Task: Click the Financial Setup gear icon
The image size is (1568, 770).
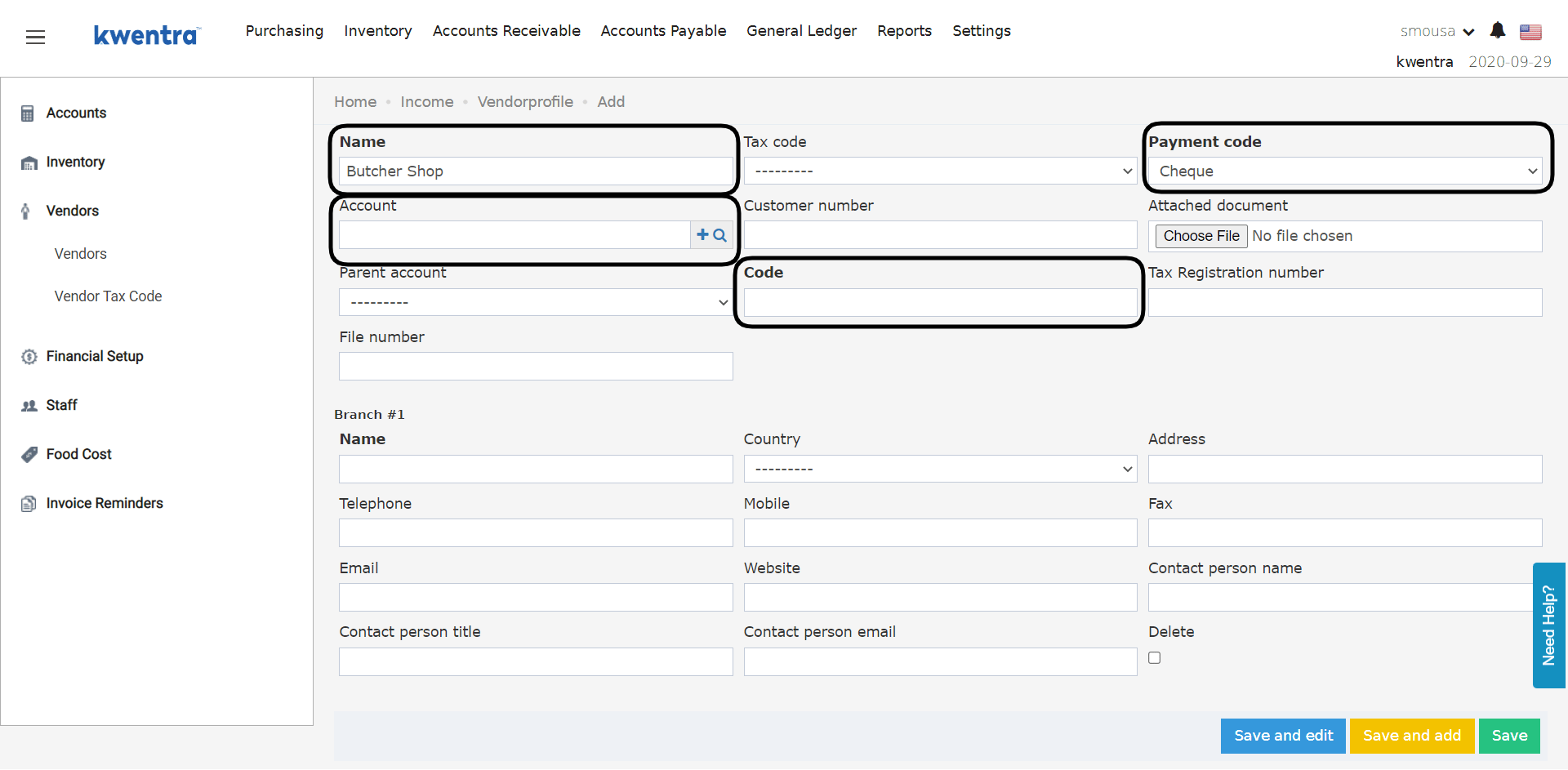Action: coord(29,357)
